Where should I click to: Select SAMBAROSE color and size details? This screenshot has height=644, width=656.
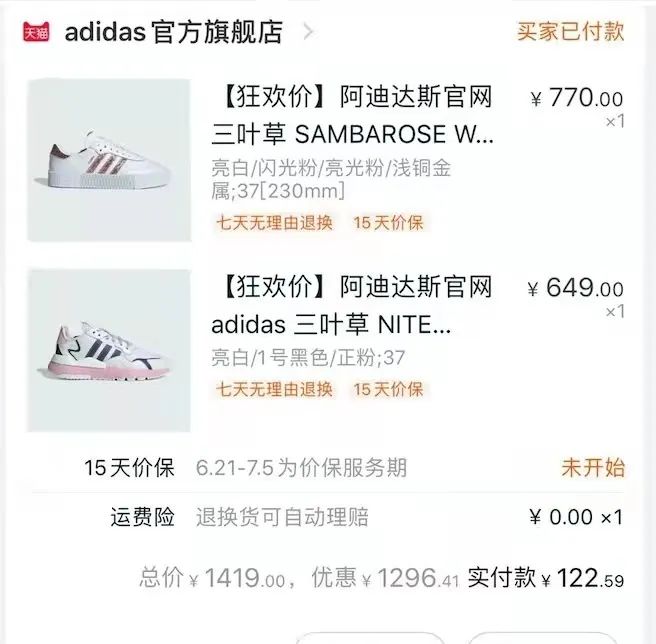[331, 179]
